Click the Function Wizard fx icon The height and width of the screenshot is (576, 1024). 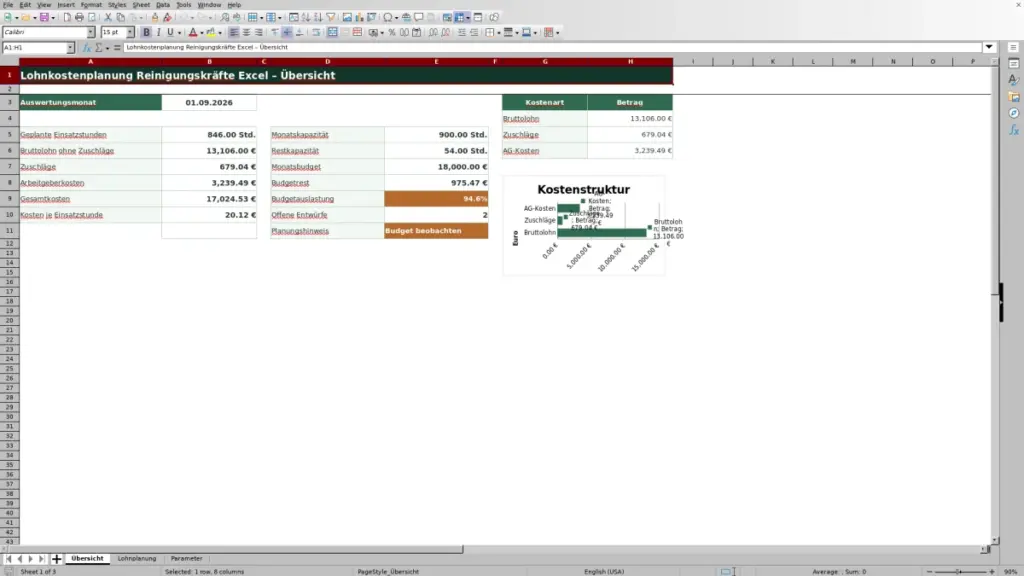(86, 48)
